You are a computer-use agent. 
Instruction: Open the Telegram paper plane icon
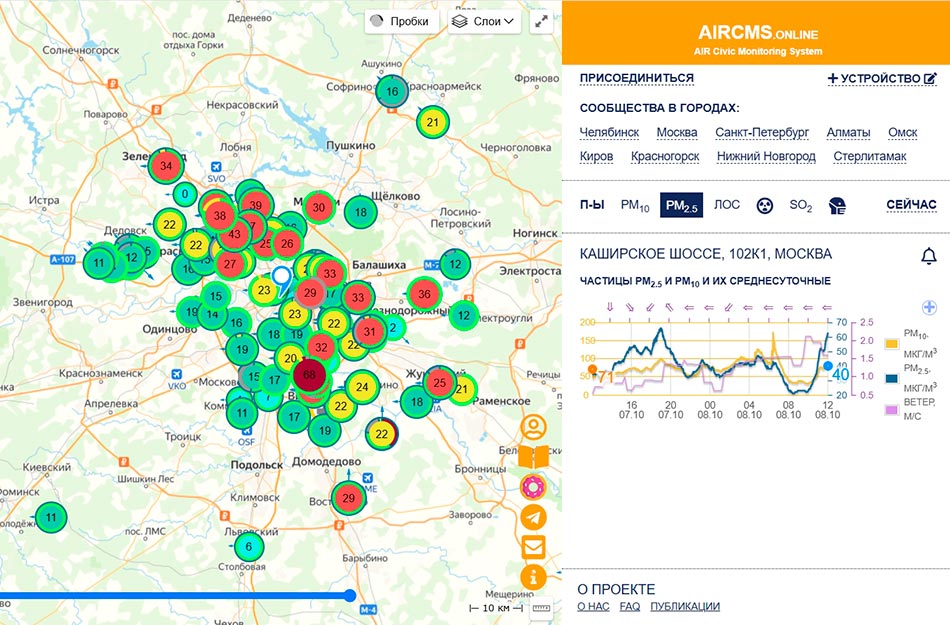pos(535,517)
